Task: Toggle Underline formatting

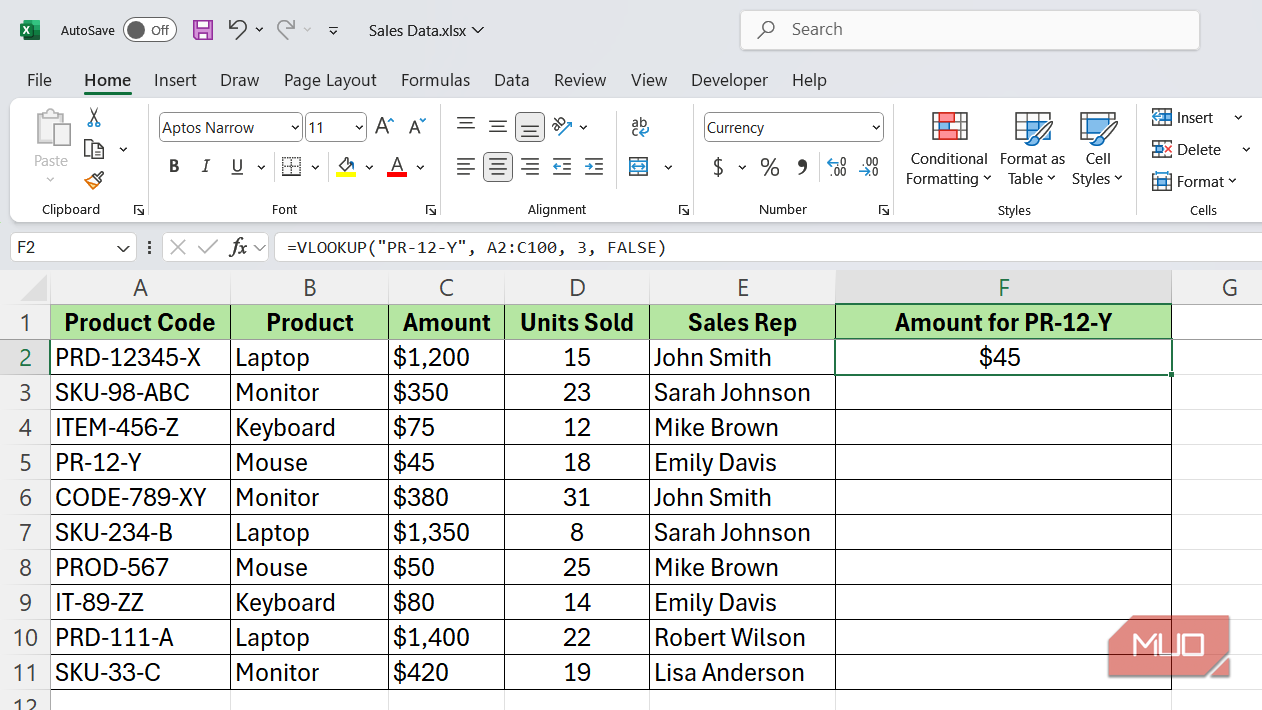Action: pos(237,167)
